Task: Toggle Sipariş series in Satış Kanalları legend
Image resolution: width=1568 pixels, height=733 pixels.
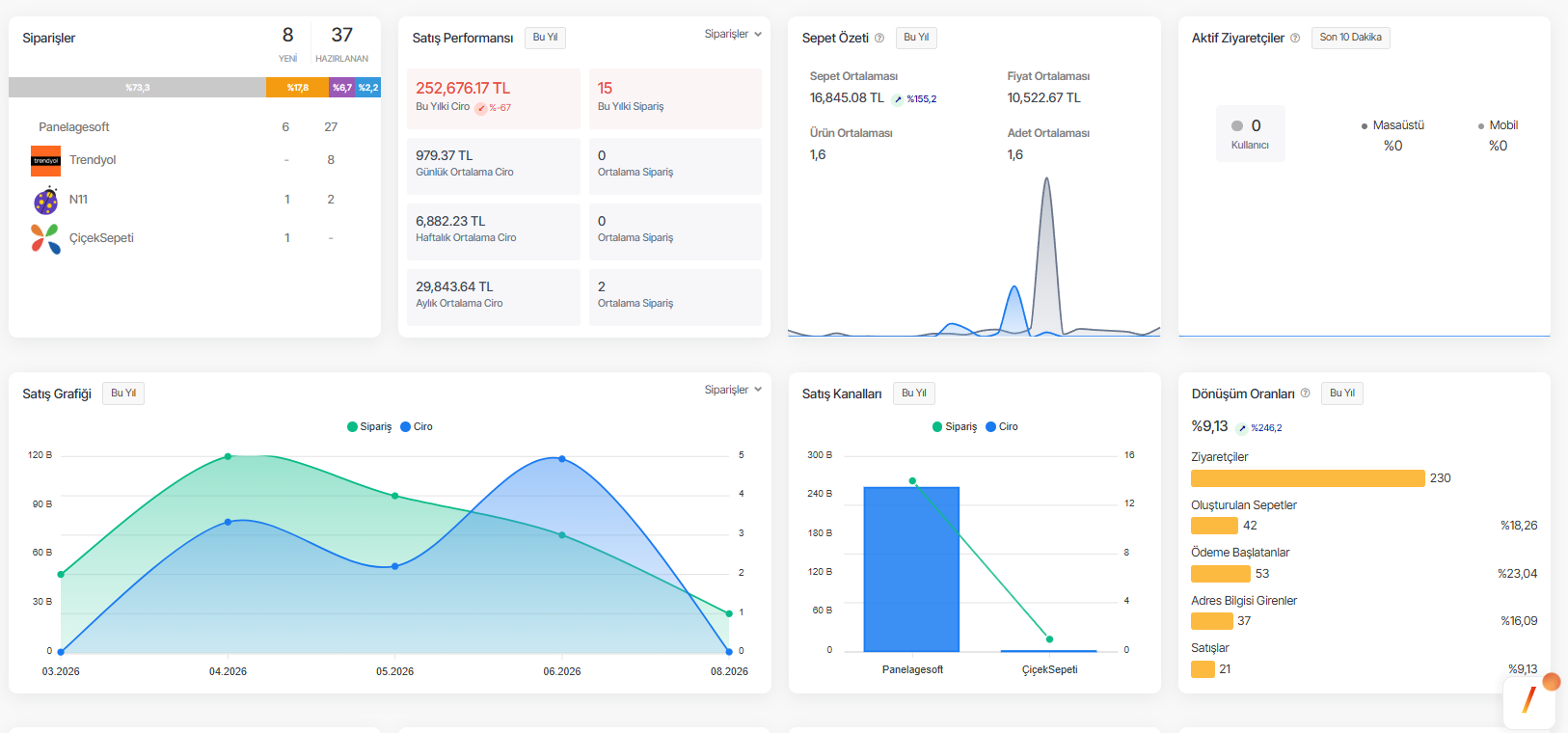Action: point(955,426)
